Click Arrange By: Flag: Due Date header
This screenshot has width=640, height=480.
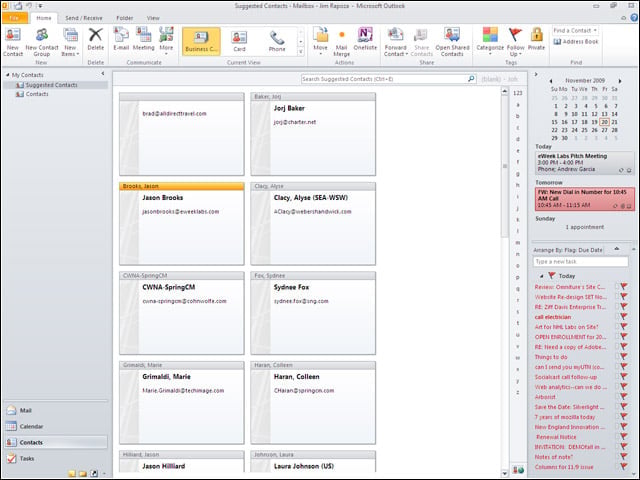(568, 250)
